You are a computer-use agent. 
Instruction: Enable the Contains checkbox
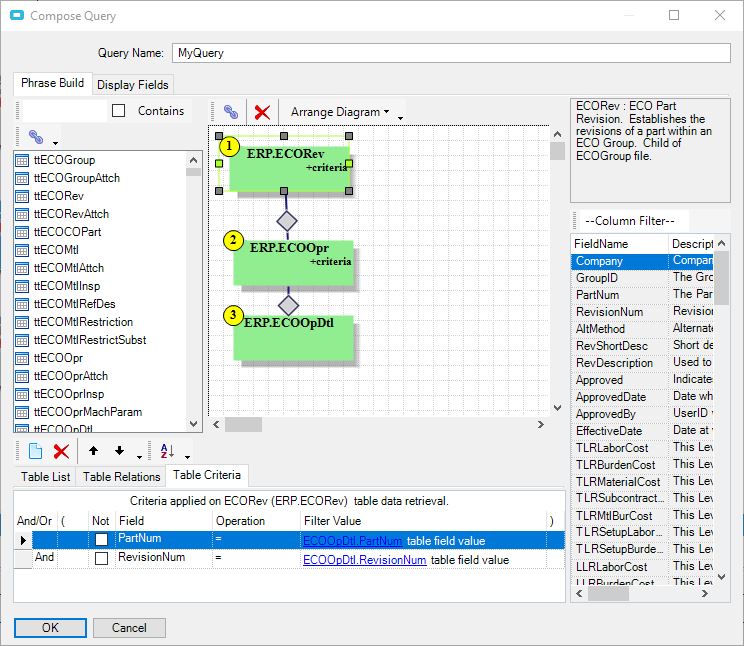pos(119,111)
